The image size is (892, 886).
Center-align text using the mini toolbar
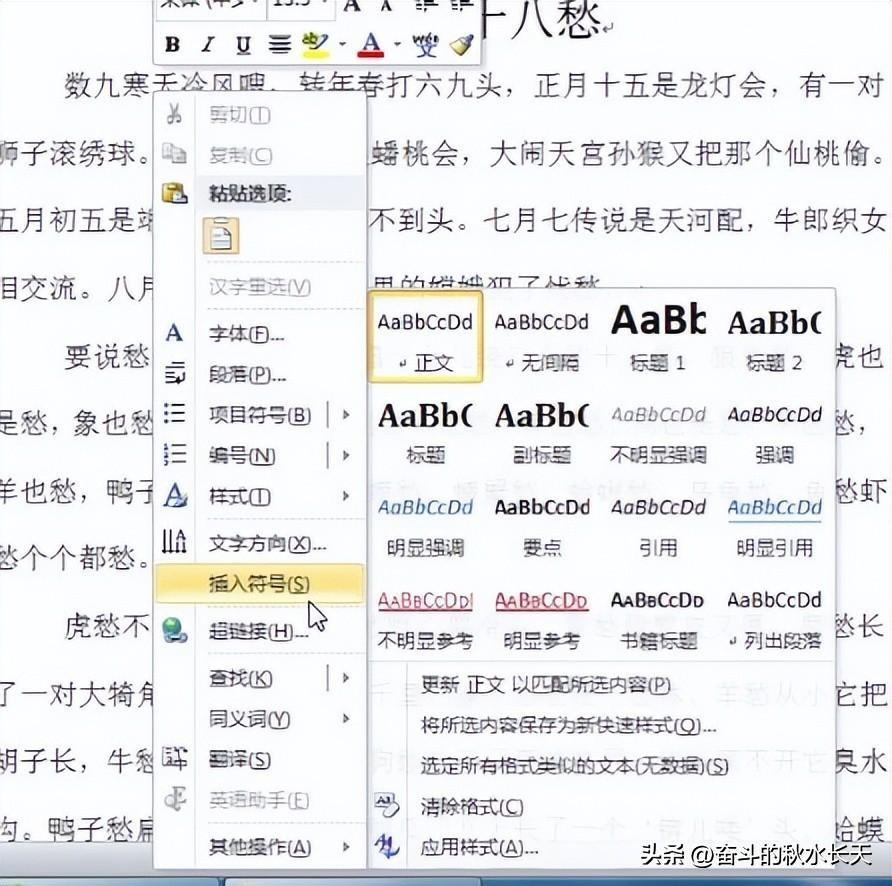(279, 44)
